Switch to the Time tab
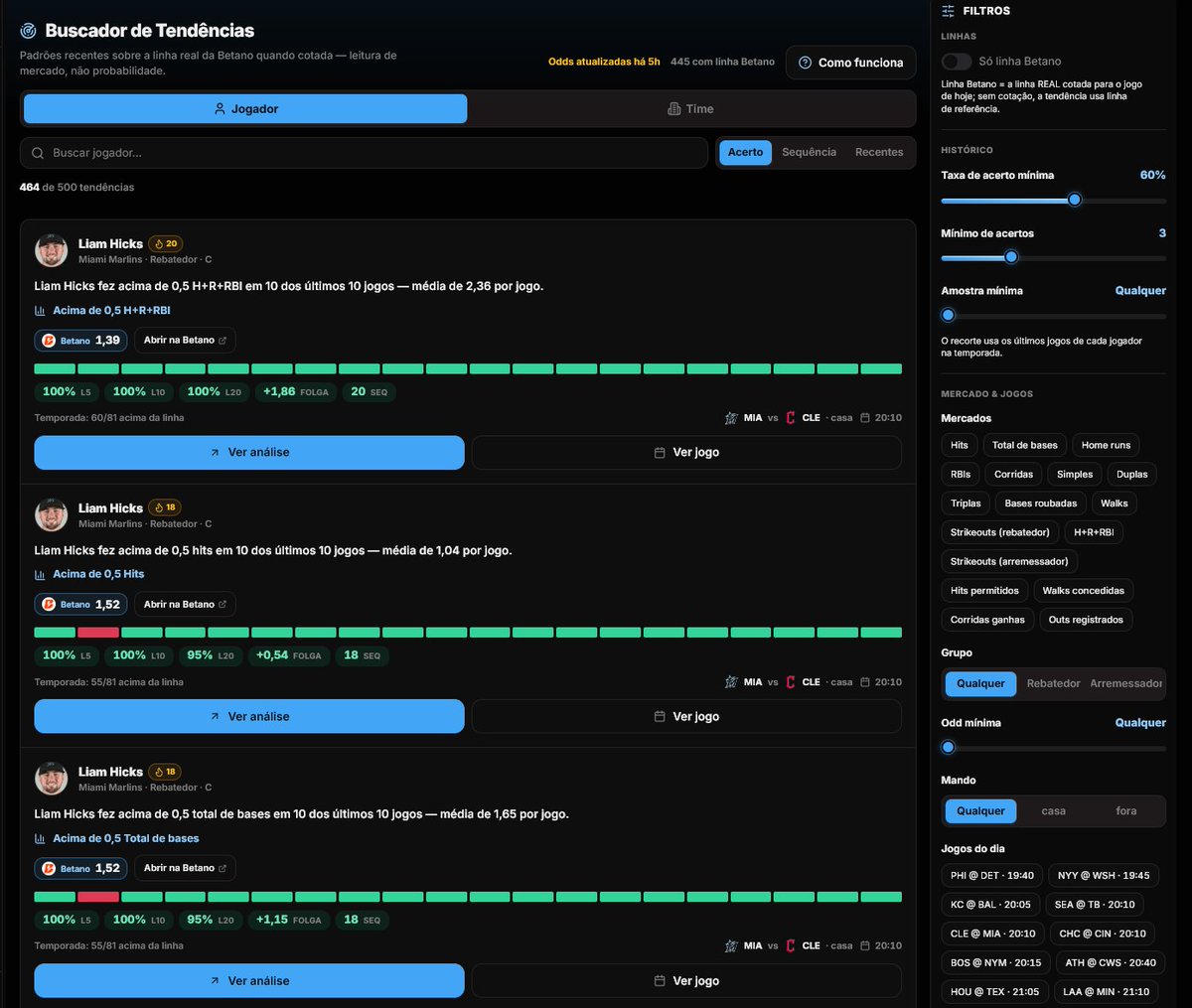This screenshot has height=1008, width=1192. click(690, 109)
